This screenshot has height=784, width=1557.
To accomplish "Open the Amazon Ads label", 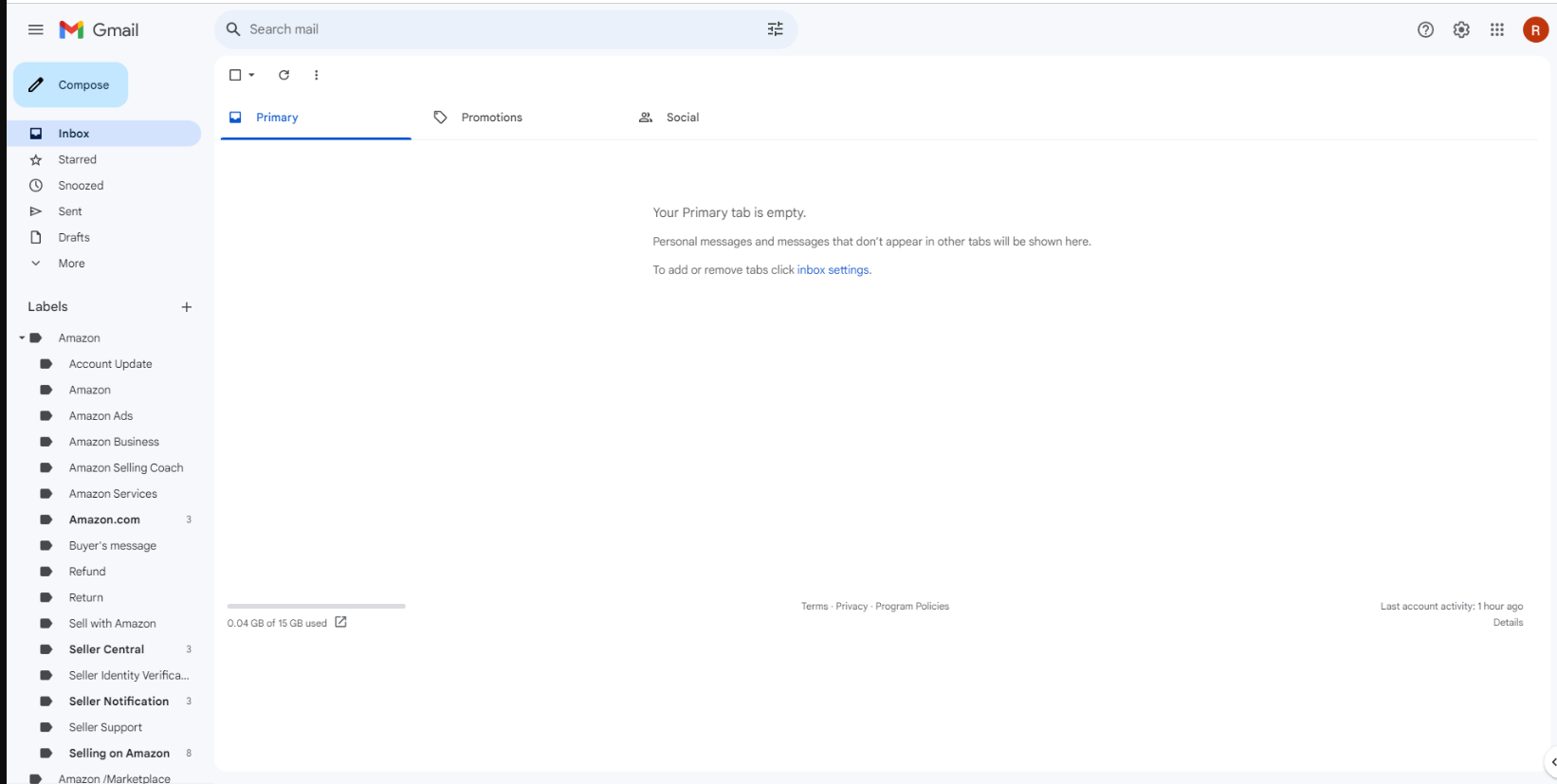I will pyautogui.click(x=101, y=416).
